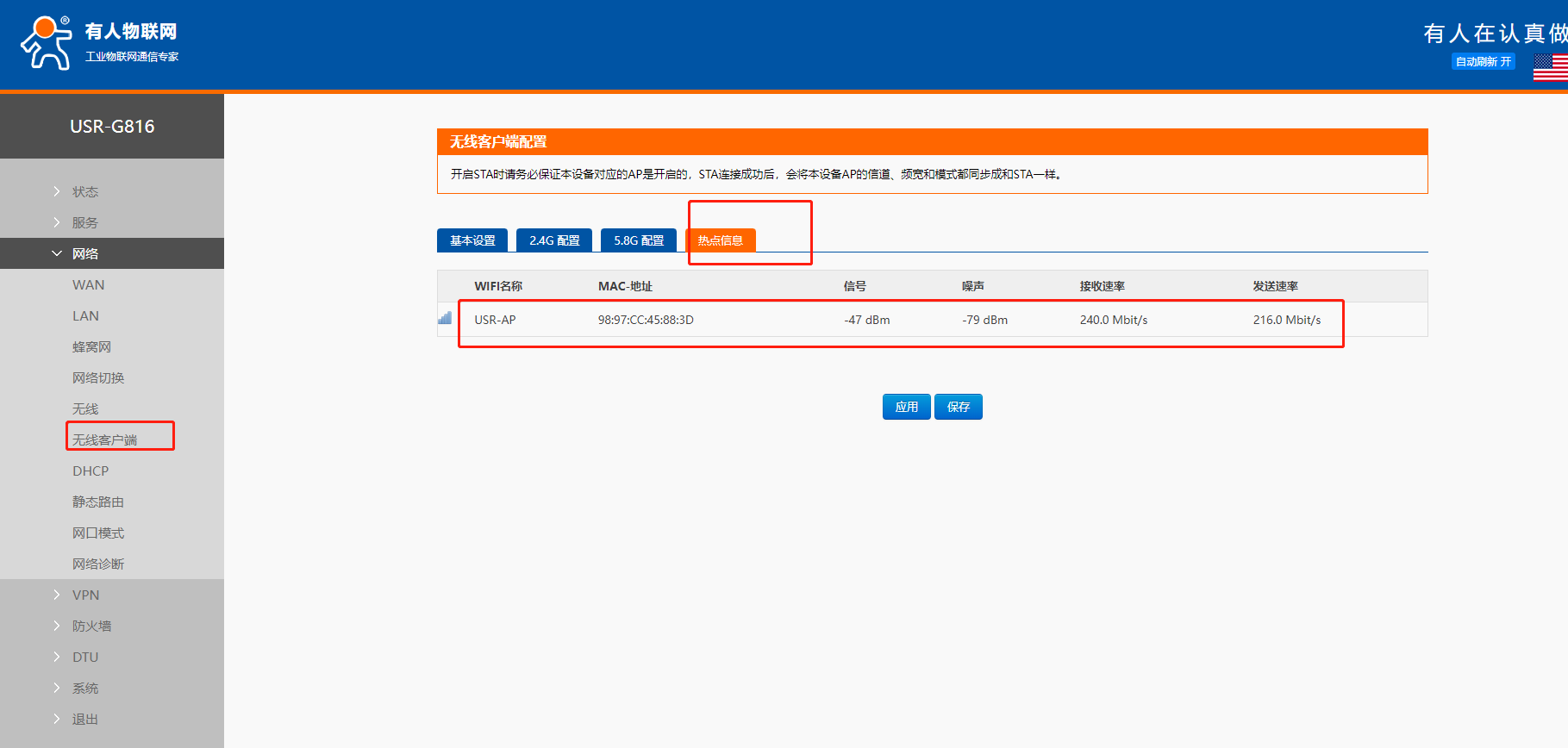Screen dimensions: 1568x748
Task: Switch to the 5.8G 配置 tab
Action: point(639,240)
